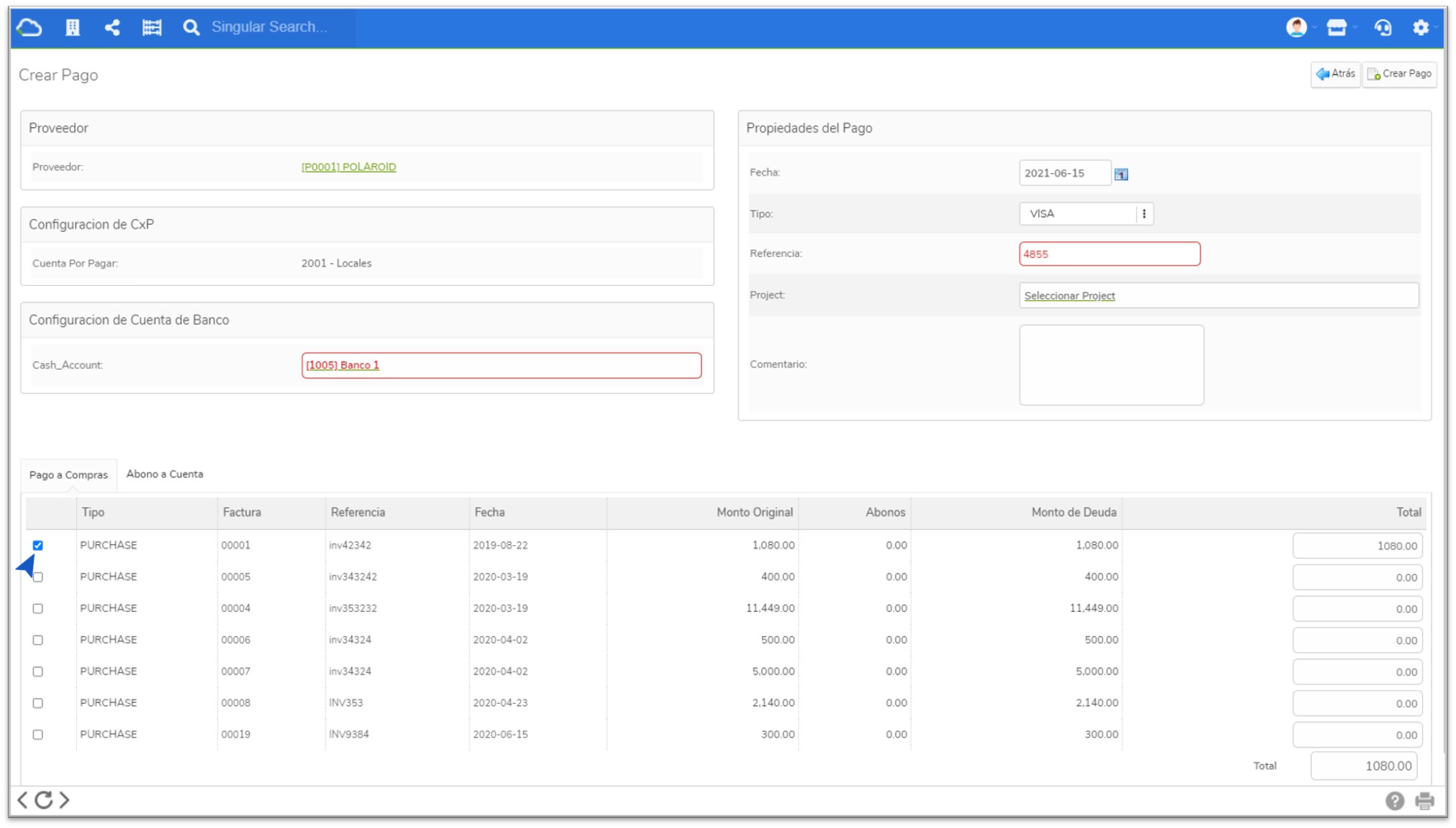Check the invoice 00006 checkbox

pos(38,641)
